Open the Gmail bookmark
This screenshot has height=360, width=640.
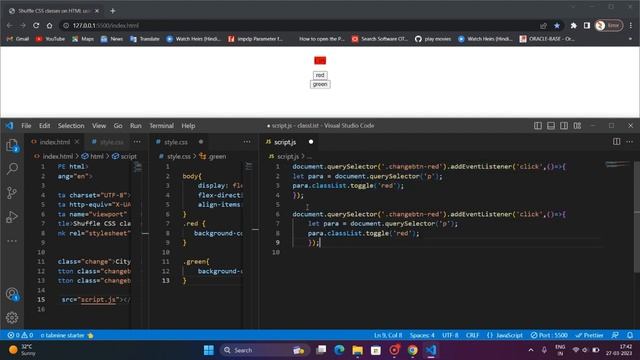[x=18, y=39]
